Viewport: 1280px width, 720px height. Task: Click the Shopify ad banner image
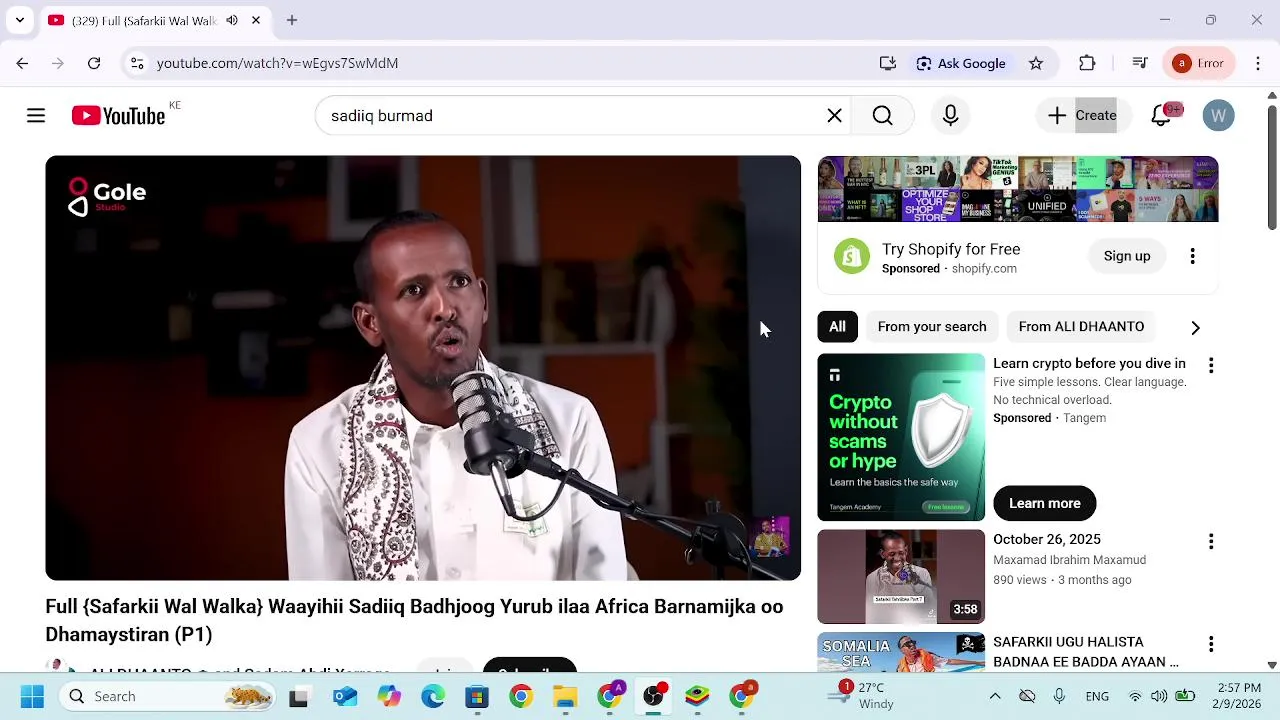click(x=1018, y=189)
